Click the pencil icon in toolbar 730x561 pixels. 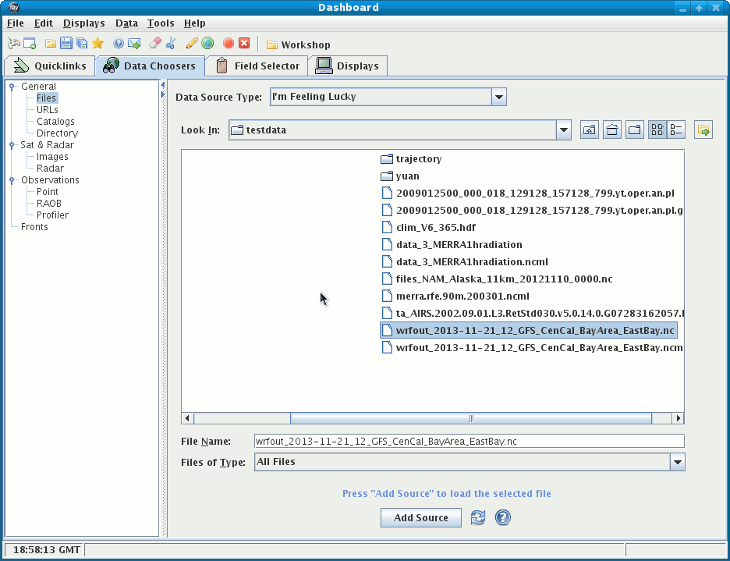pyautogui.click(x=191, y=44)
